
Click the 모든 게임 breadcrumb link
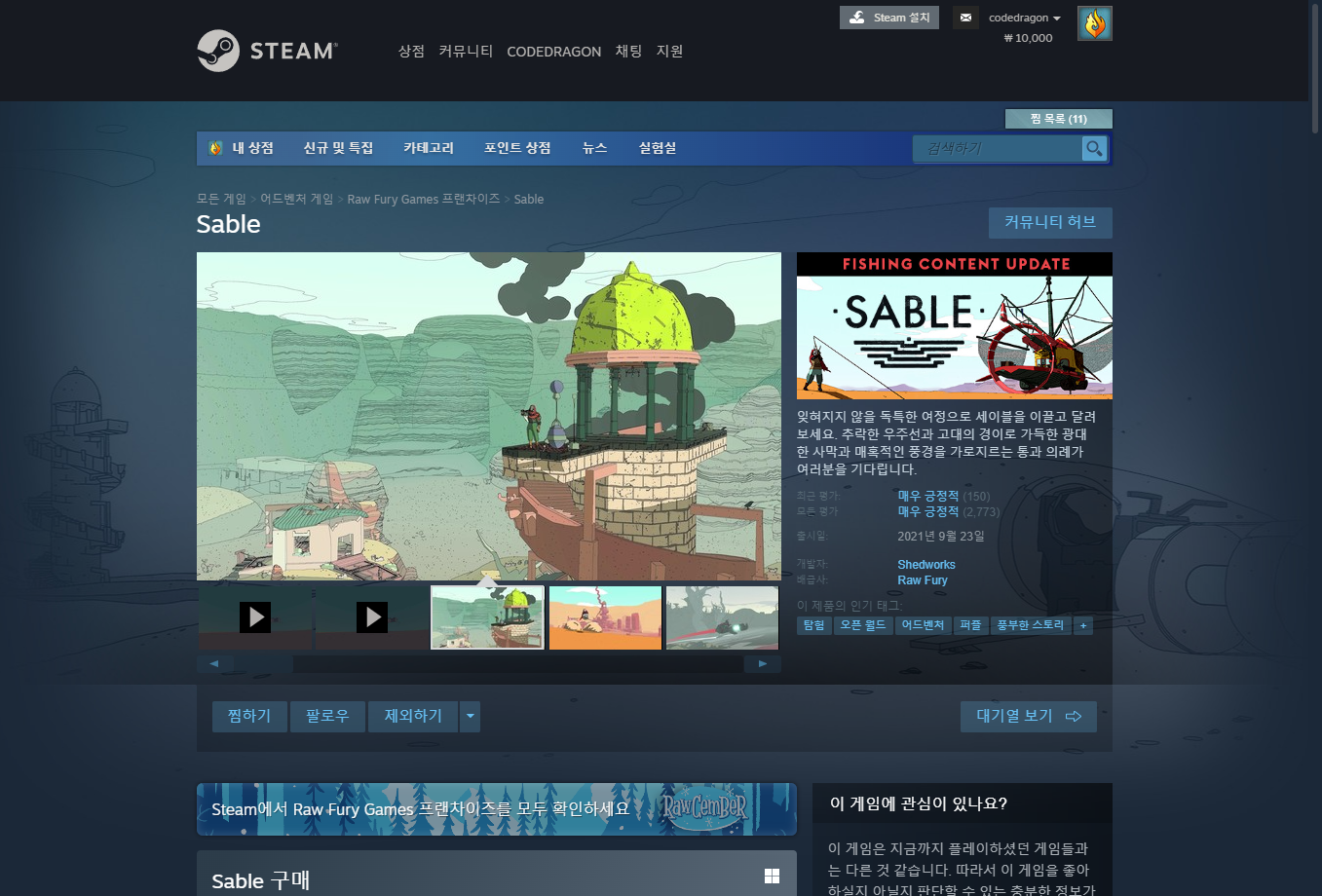tap(221, 199)
